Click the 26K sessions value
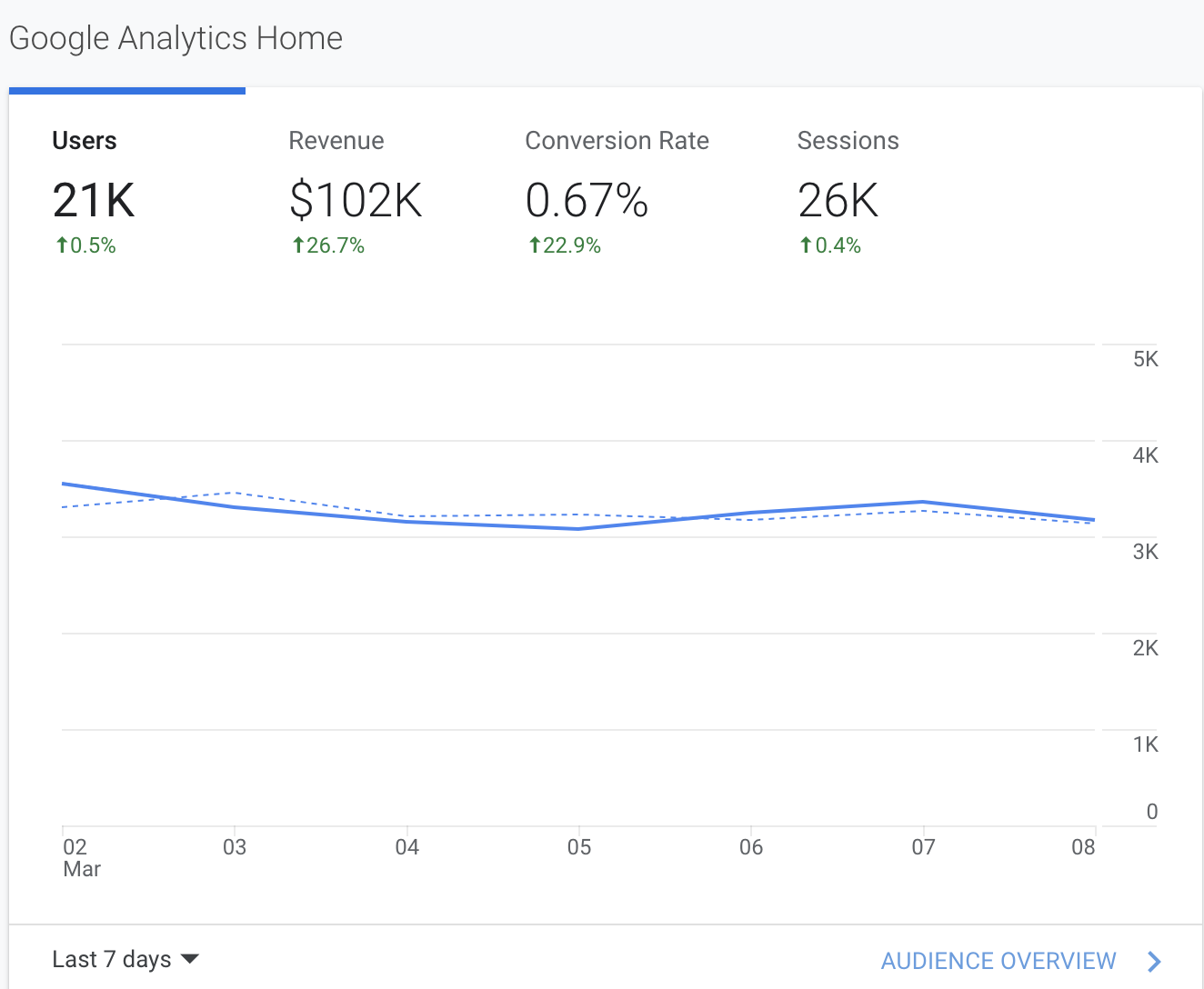Screen dimensions: 1204x989 838,200
